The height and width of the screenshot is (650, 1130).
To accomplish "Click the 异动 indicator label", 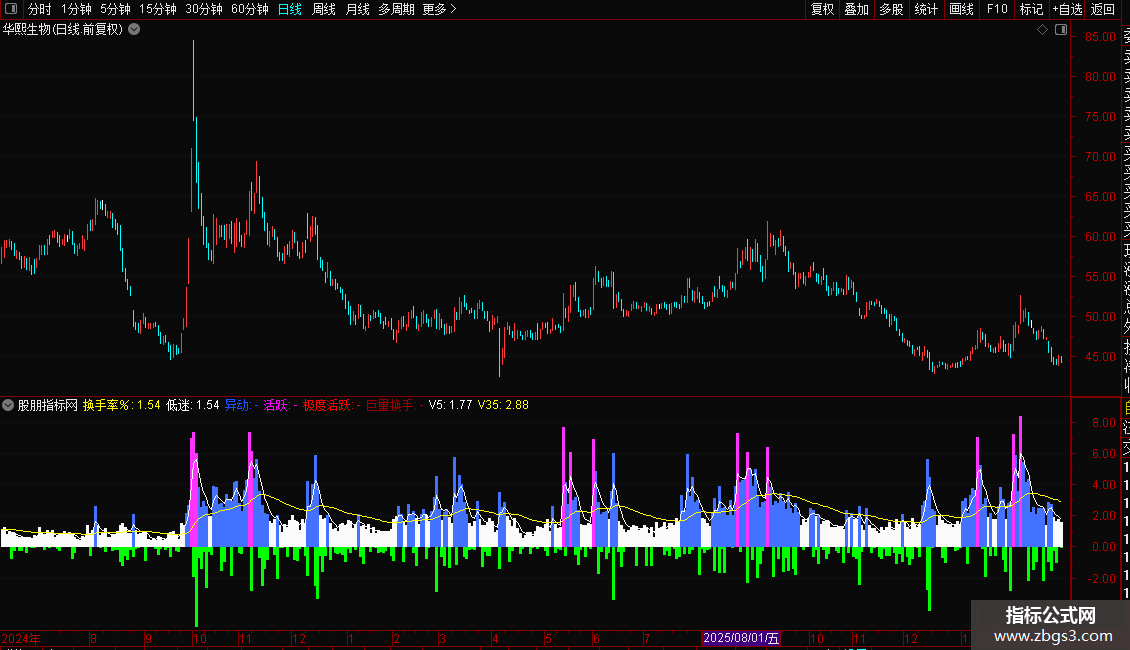I will [241, 405].
